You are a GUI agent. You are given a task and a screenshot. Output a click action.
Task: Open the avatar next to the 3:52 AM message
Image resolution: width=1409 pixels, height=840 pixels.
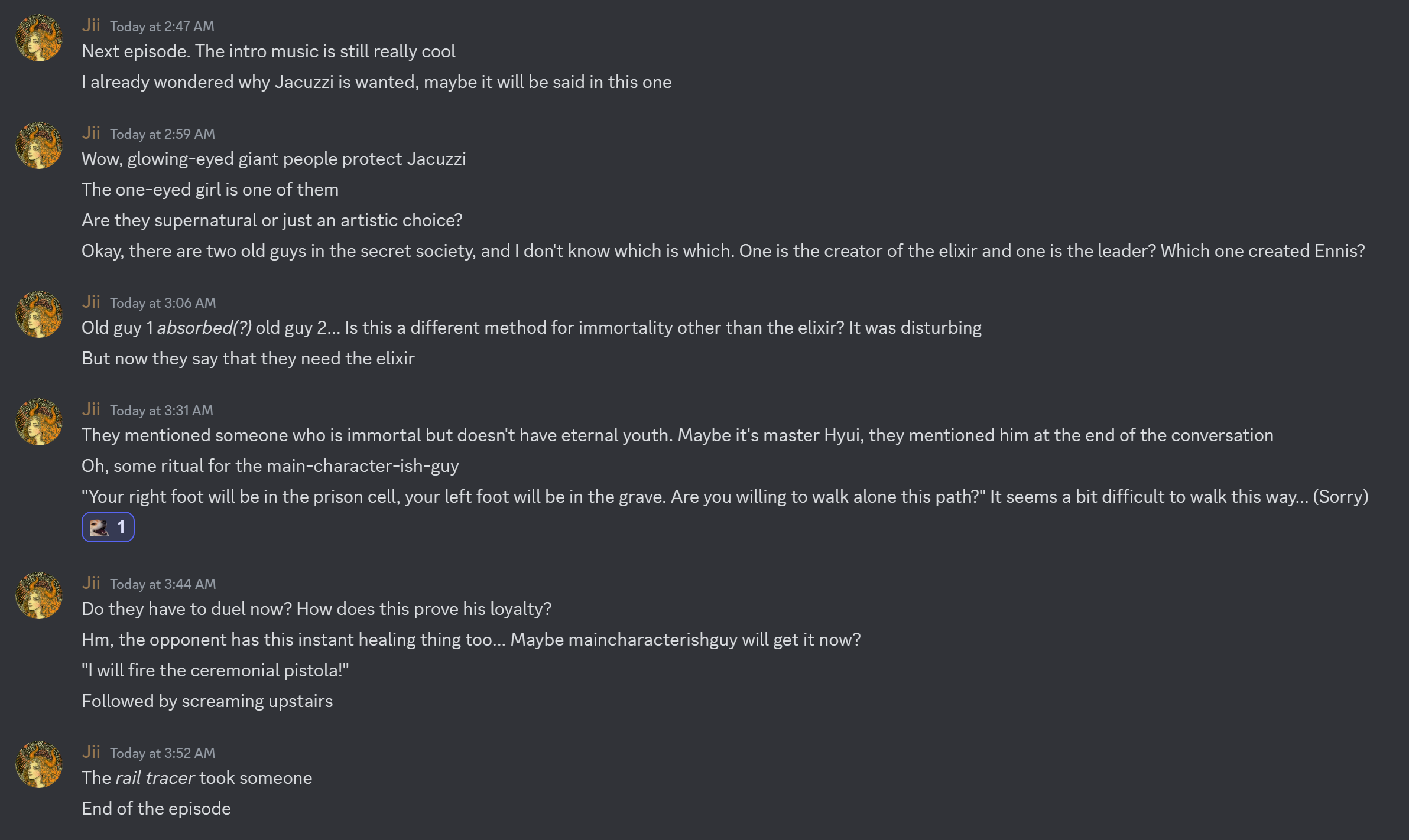click(x=39, y=765)
